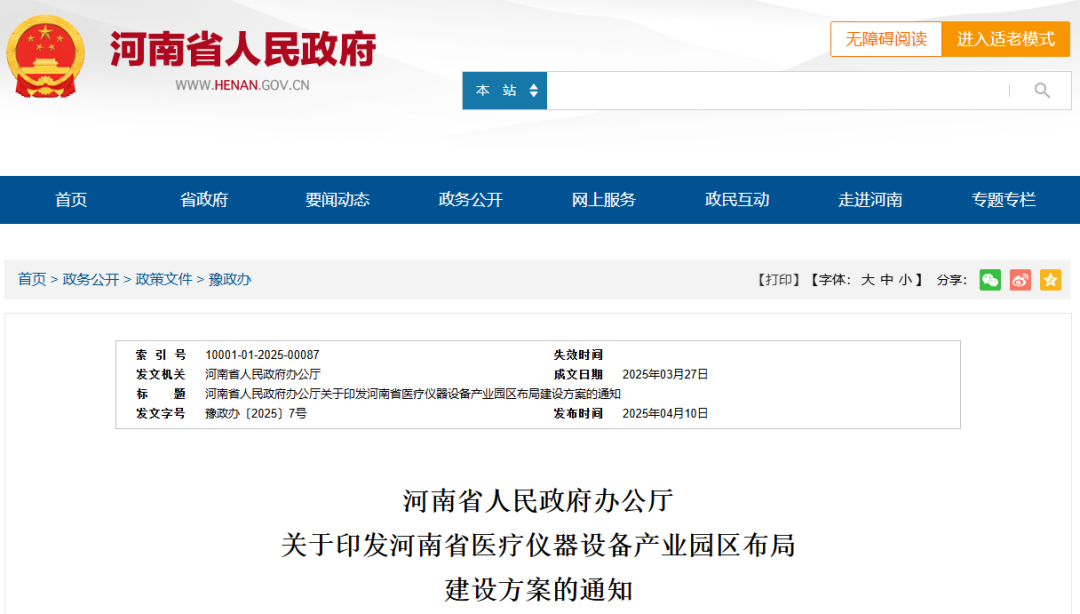Open the 政务公开 navigation menu

469,199
